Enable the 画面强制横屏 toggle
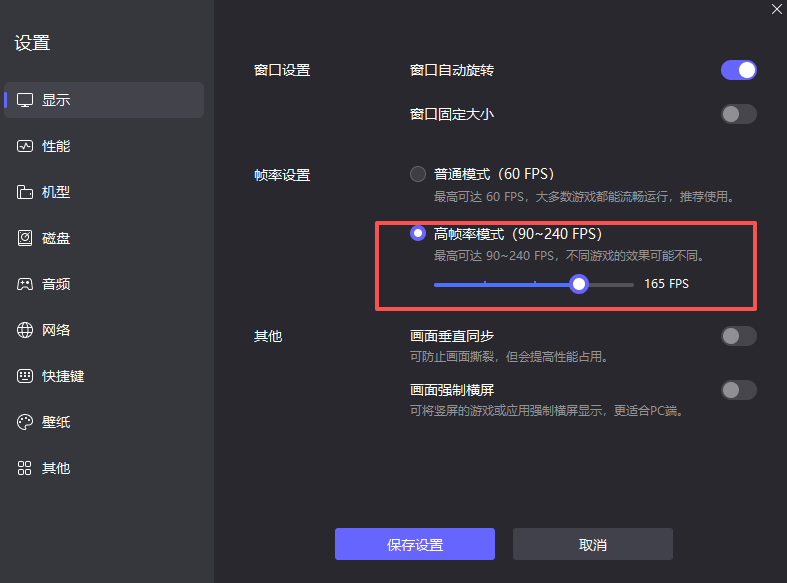This screenshot has width=787, height=583. pos(738,390)
